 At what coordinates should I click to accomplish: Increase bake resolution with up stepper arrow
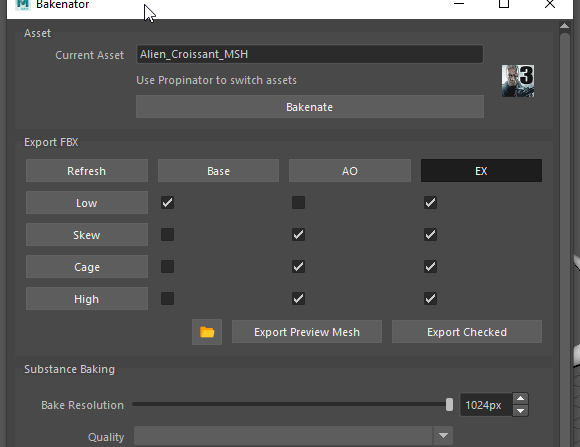pyautogui.click(x=520, y=399)
